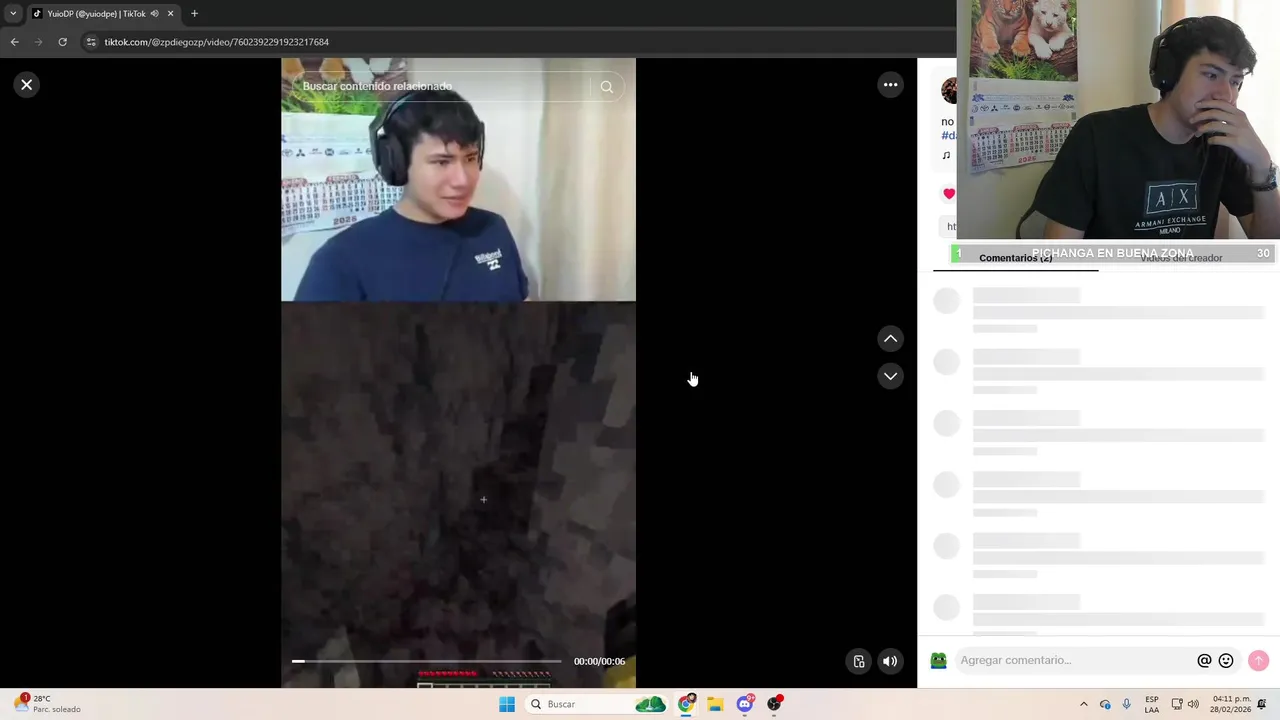Image resolution: width=1280 pixels, height=720 pixels.
Task: Expand the tab search dropdown arrow
Action: (13, 14)
